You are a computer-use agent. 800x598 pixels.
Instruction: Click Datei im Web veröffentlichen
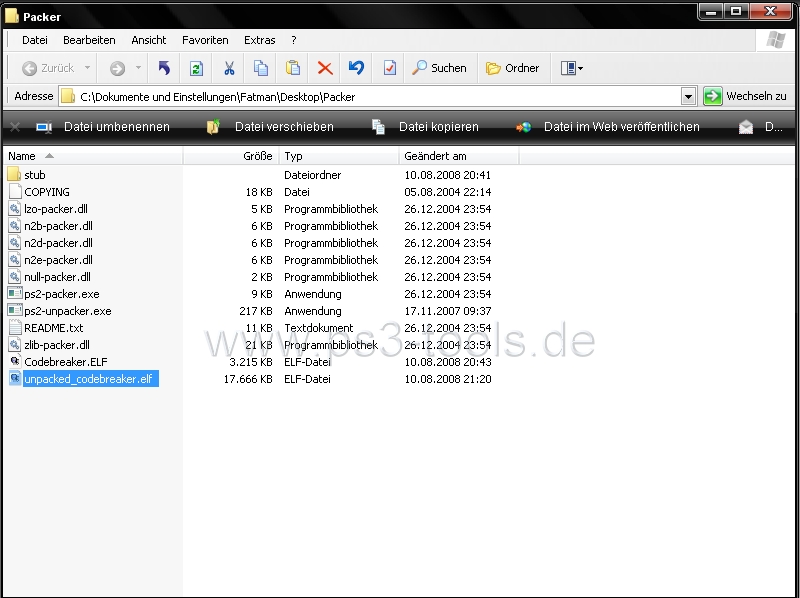point(608,127)
